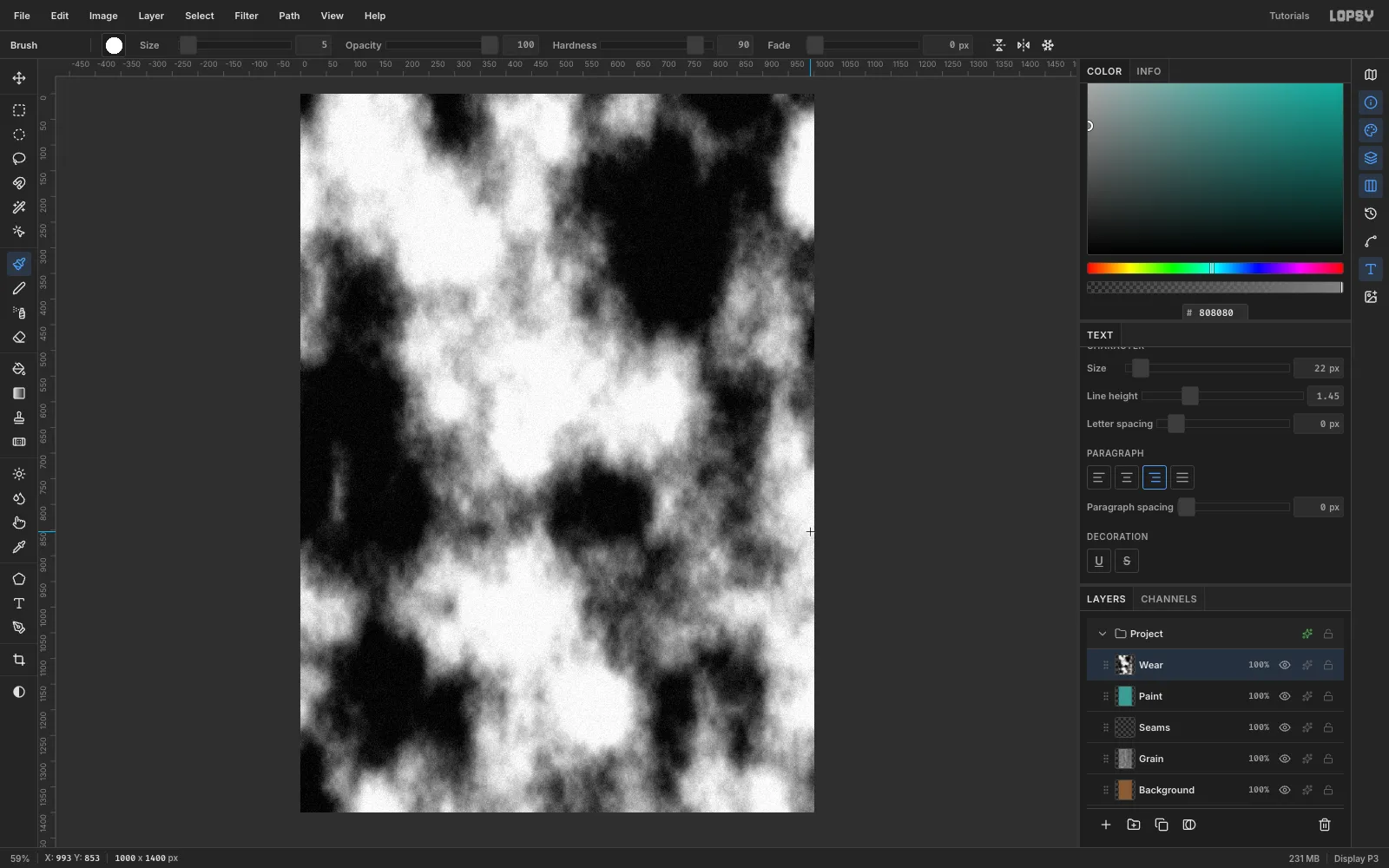1389x868 pixels.
Task: Select the Type tool in the toolbar
Action: [19, 603]
